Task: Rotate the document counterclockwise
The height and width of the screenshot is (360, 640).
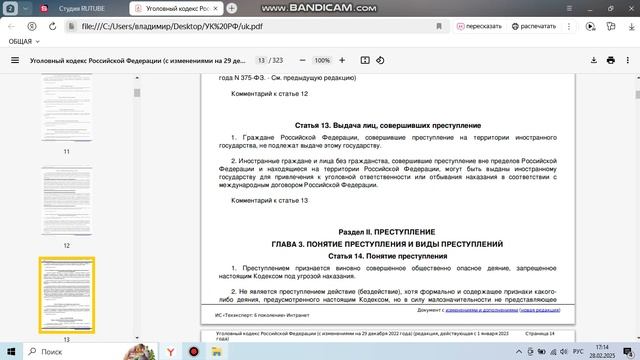Action: [x=380, y=60]
